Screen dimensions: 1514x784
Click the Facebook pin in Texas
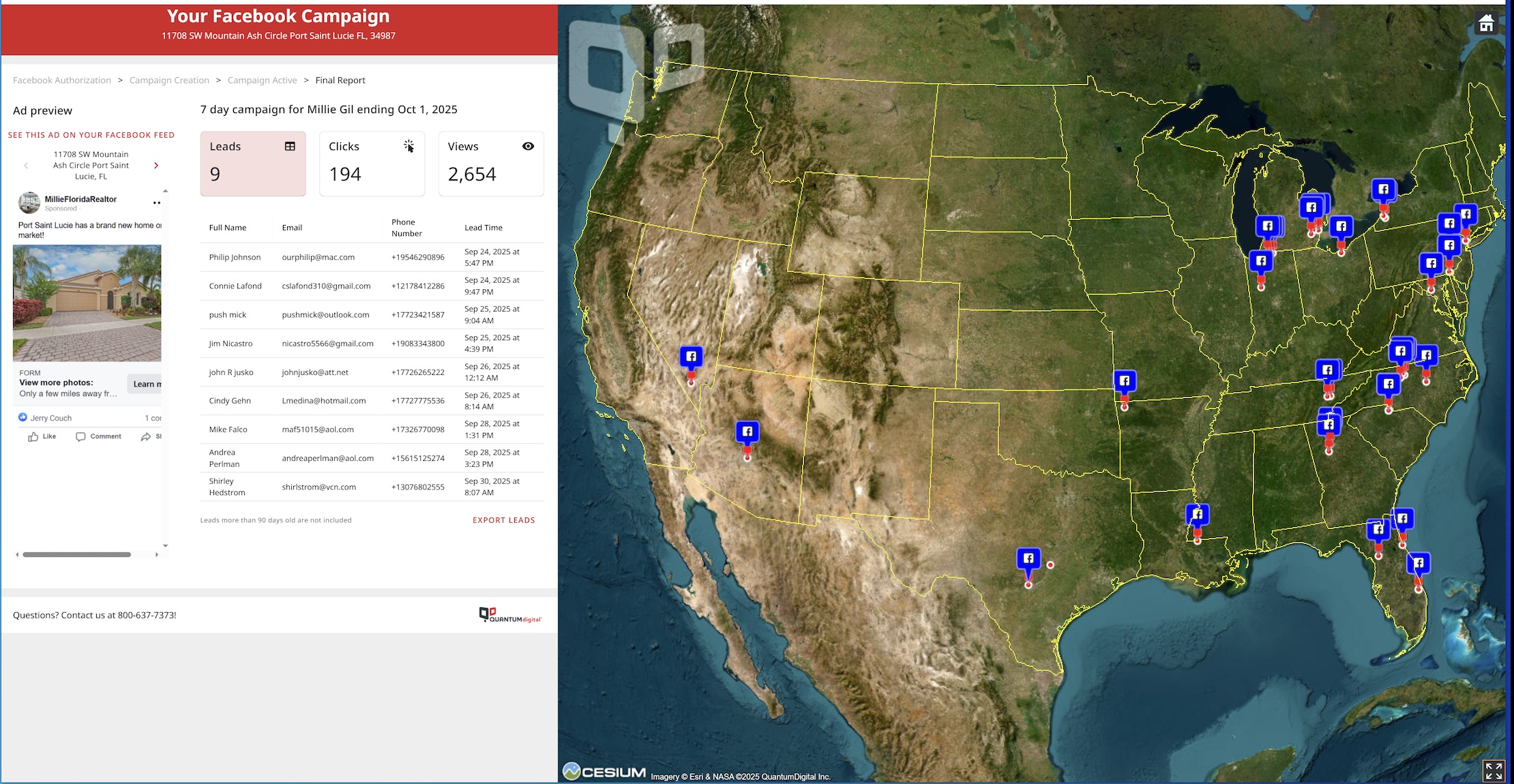pyautogui.click(x=1028, y=560)
